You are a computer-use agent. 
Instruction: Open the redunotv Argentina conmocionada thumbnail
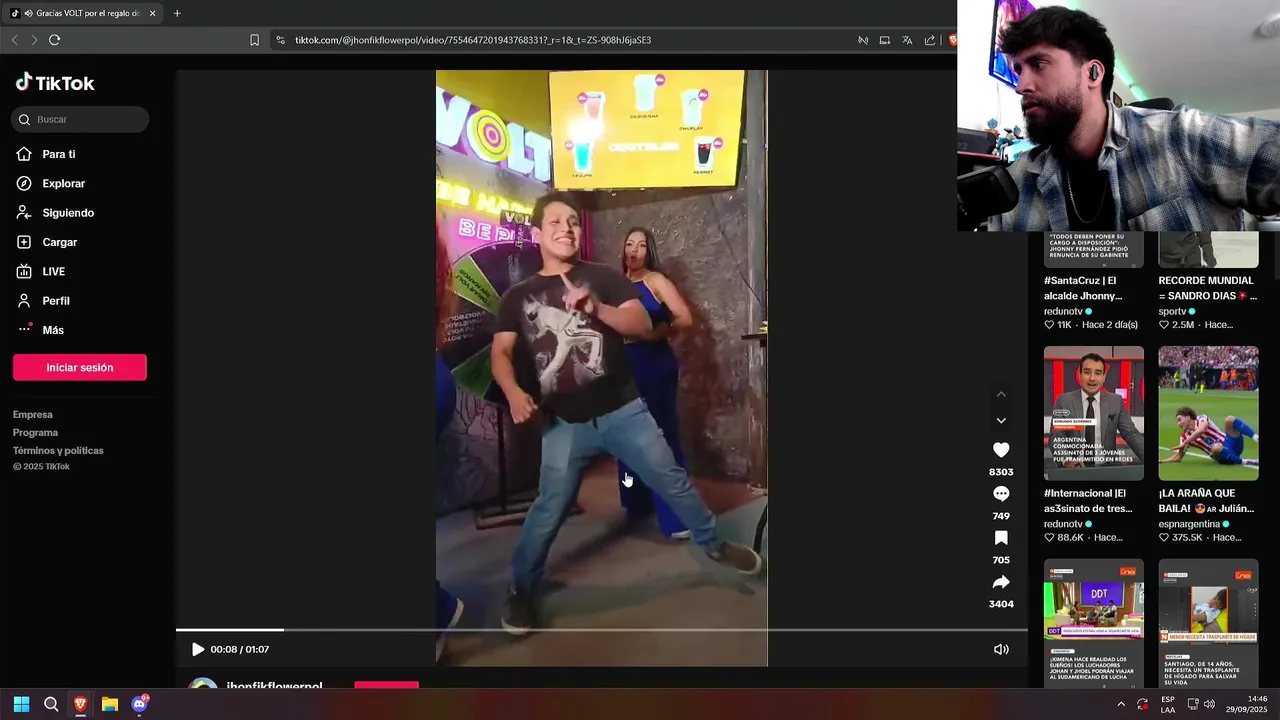[1094, 413]
